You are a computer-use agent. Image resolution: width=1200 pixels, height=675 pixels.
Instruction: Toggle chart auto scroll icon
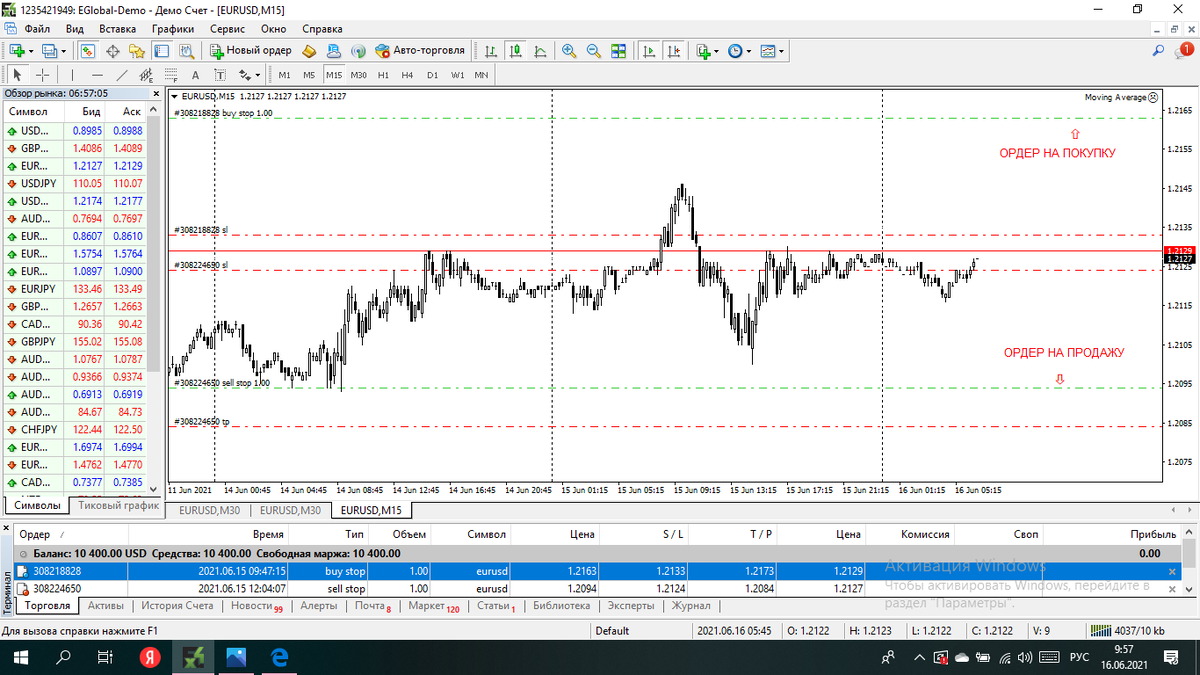(x=649, y=50)
